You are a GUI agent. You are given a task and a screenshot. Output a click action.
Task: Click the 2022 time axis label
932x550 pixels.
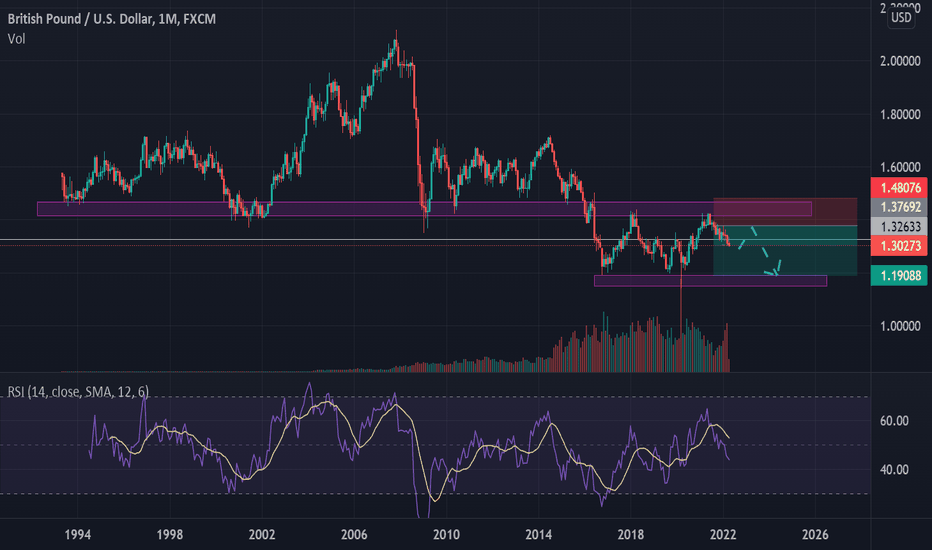click(723, 535)
